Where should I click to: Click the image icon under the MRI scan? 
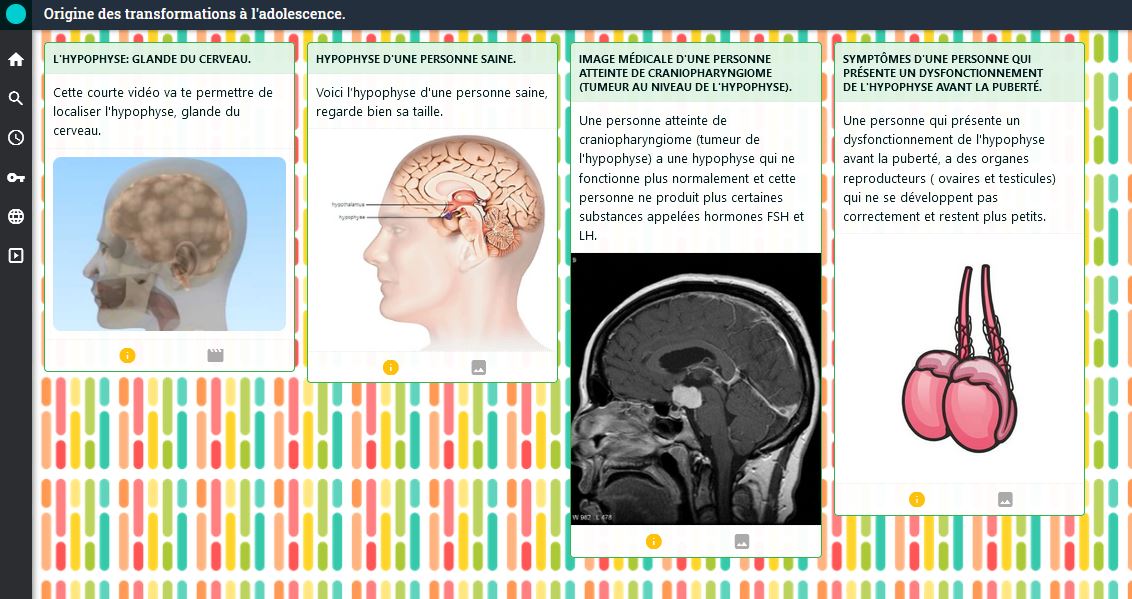point(741,541)
